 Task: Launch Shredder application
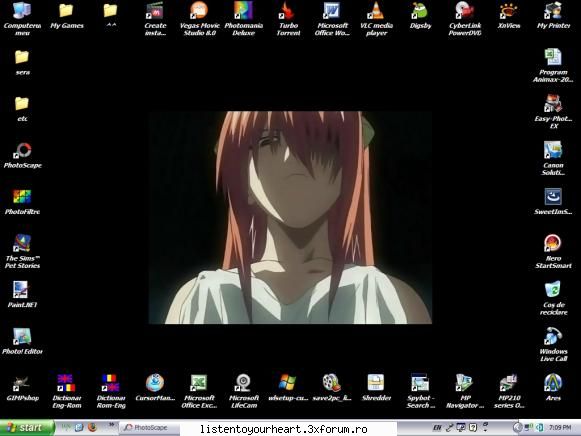coord(376,388)
